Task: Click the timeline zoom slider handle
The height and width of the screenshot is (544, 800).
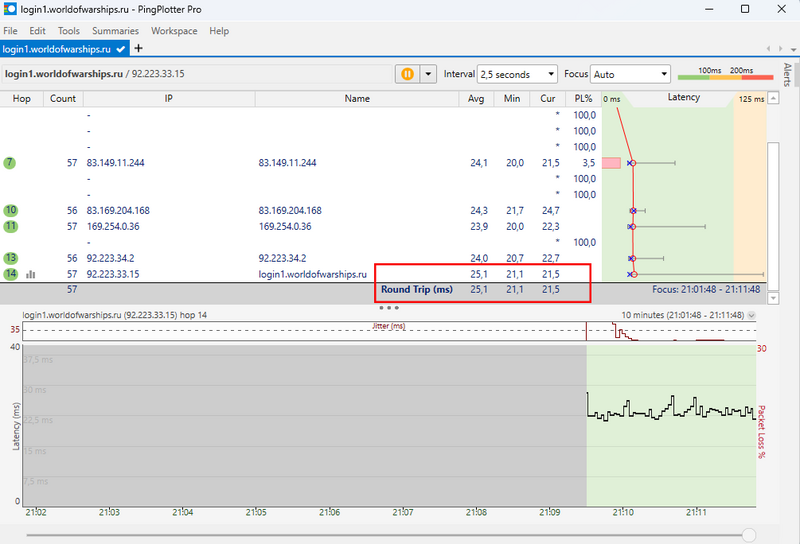Action: coord(748,535)
